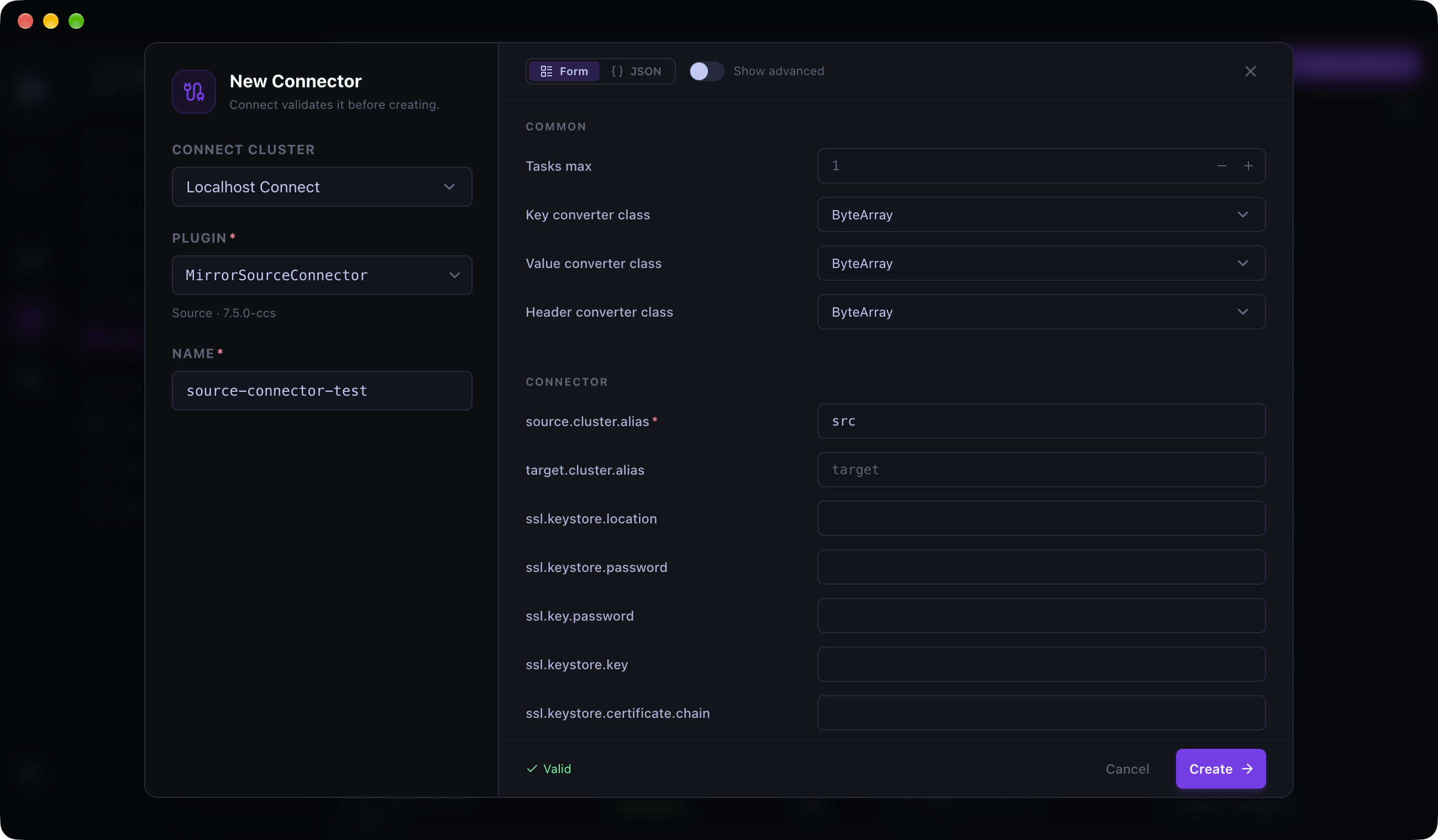
Task: Click the macOS yellow minimize button
Action: tap(51, 21)
